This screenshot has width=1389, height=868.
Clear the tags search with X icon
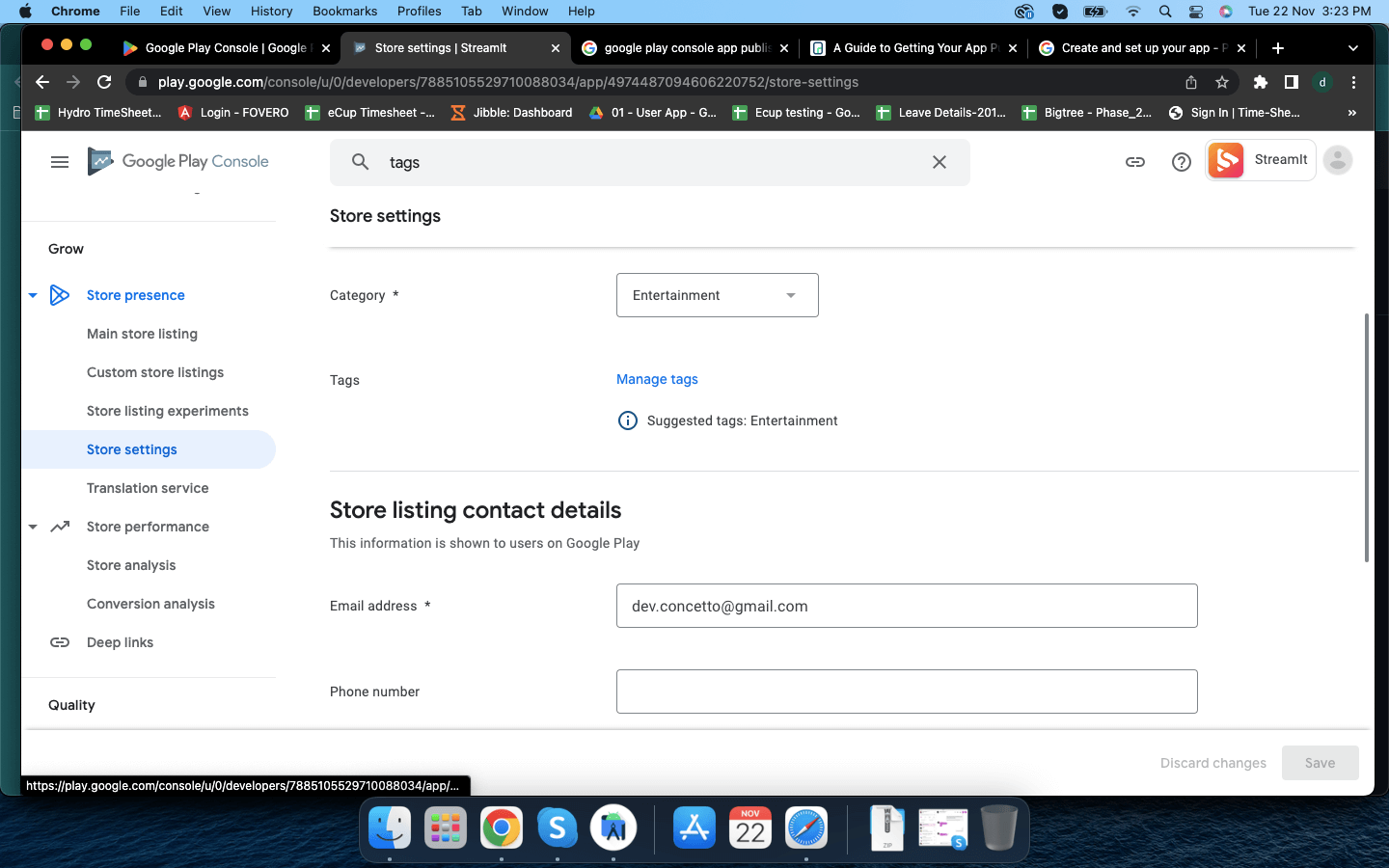click(x=940, y=162)
